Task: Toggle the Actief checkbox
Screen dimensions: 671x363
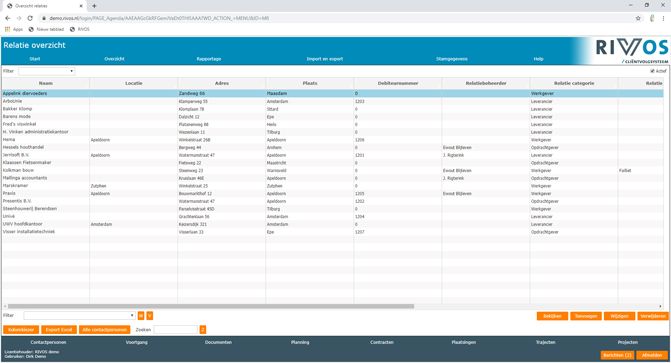Action: [x=653, y=71]
